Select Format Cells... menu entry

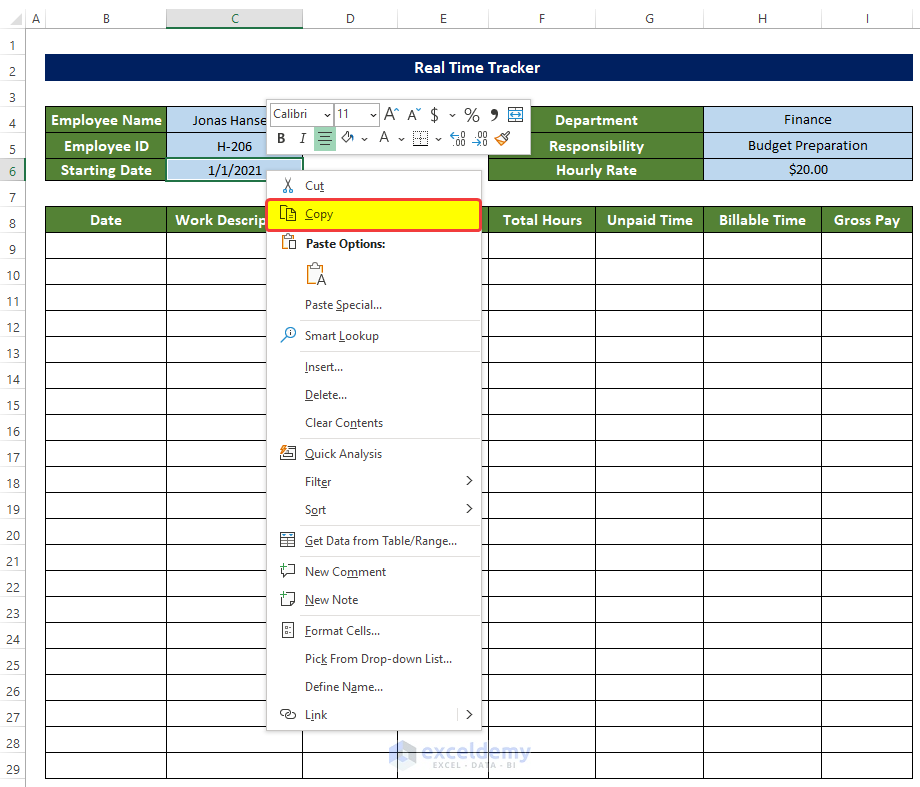click(x=342, y=631)
